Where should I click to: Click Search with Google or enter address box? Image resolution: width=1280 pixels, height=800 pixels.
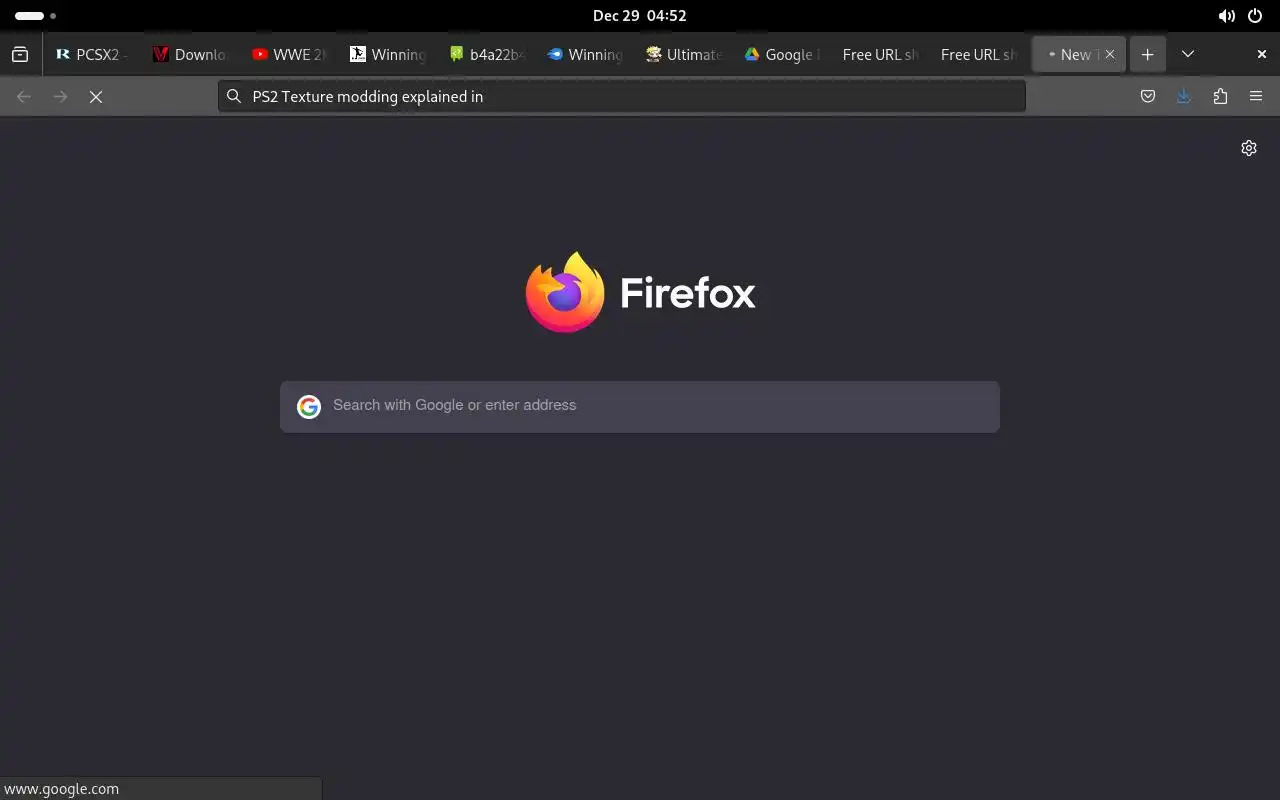(x=640, y=406)
